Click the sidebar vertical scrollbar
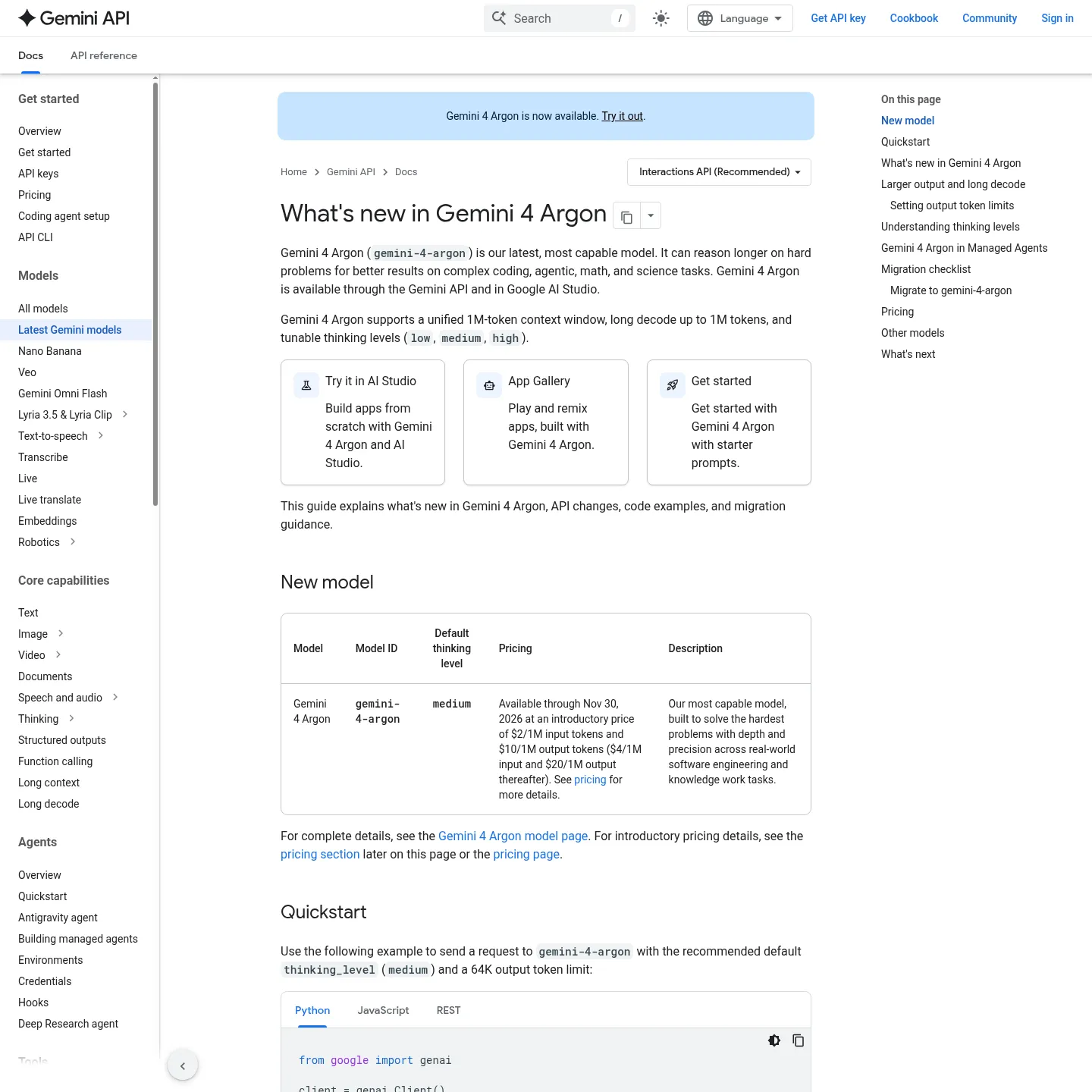The height and width of the screenshot is (1092, 1092). coord(155,293)
